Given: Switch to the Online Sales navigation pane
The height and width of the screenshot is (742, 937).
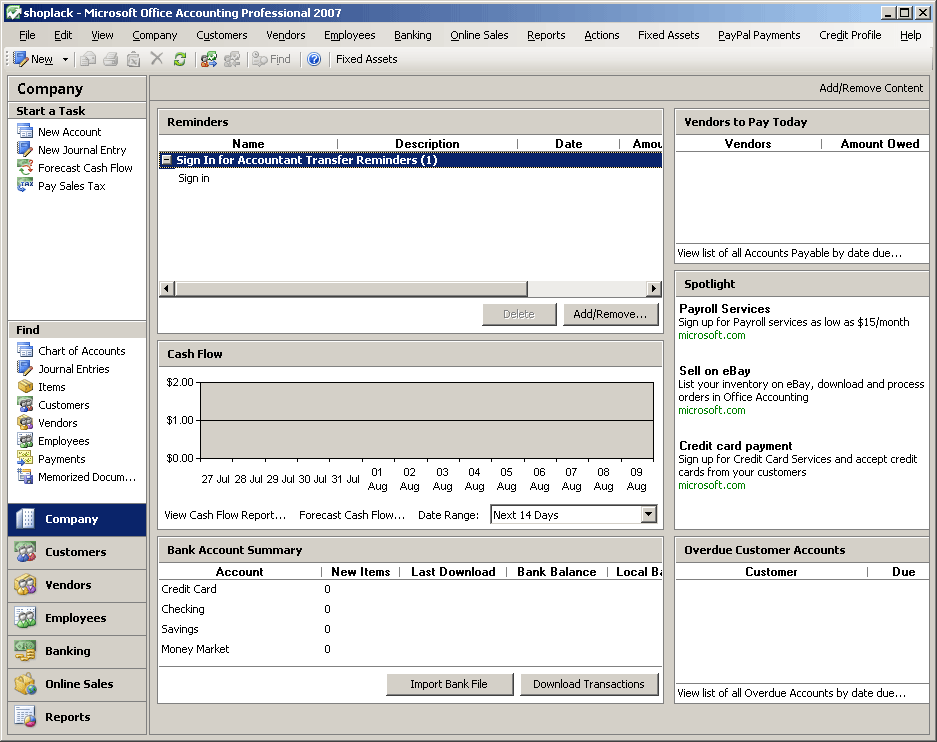Looking at the screenshot, I should 77,684.
